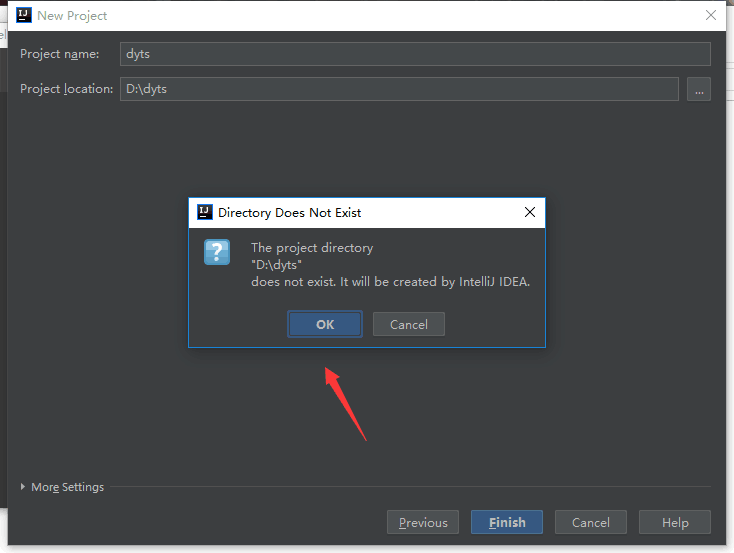Click the question mark dialog icon

pos(217,252)
